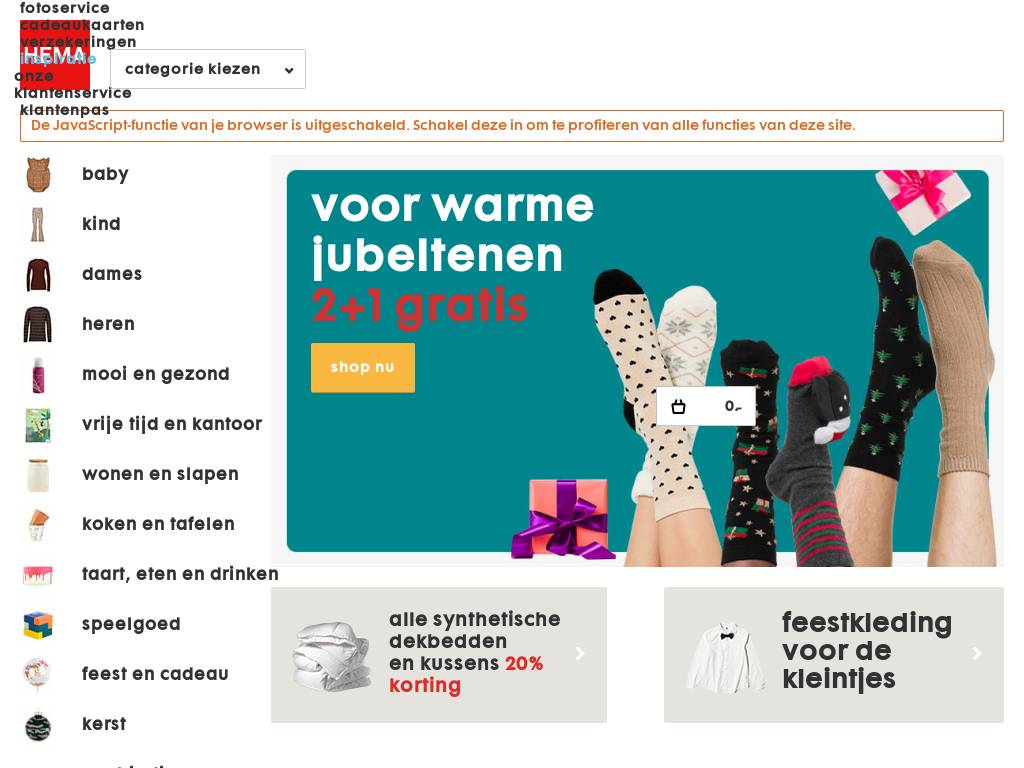Open the feest en cadeau category
Viewport: 1024px width, 768px height.
(155, 674)
